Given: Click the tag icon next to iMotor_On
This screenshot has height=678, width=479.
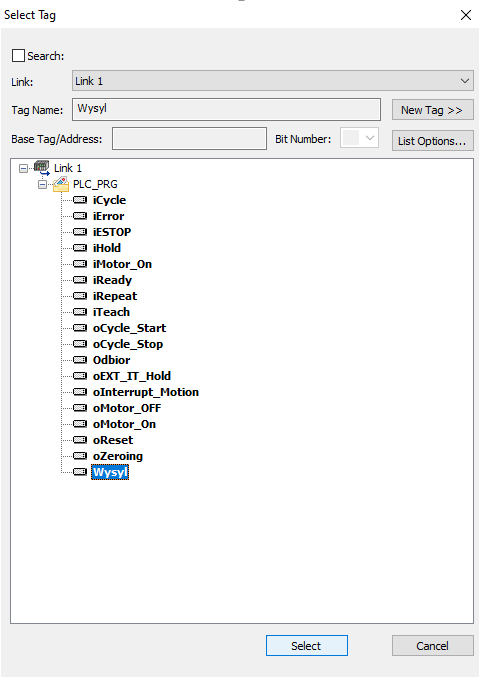Looking at the screenshot, I should pyautogui.click(x=80, y=264).
